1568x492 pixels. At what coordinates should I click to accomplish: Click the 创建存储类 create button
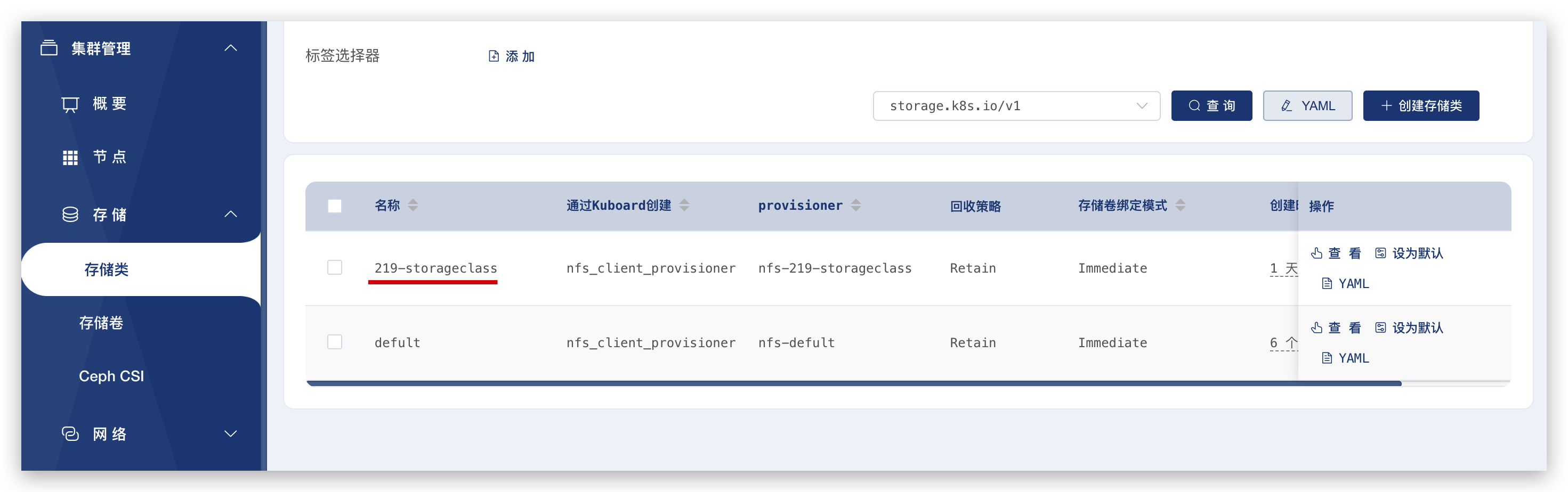click(1421, 105)
